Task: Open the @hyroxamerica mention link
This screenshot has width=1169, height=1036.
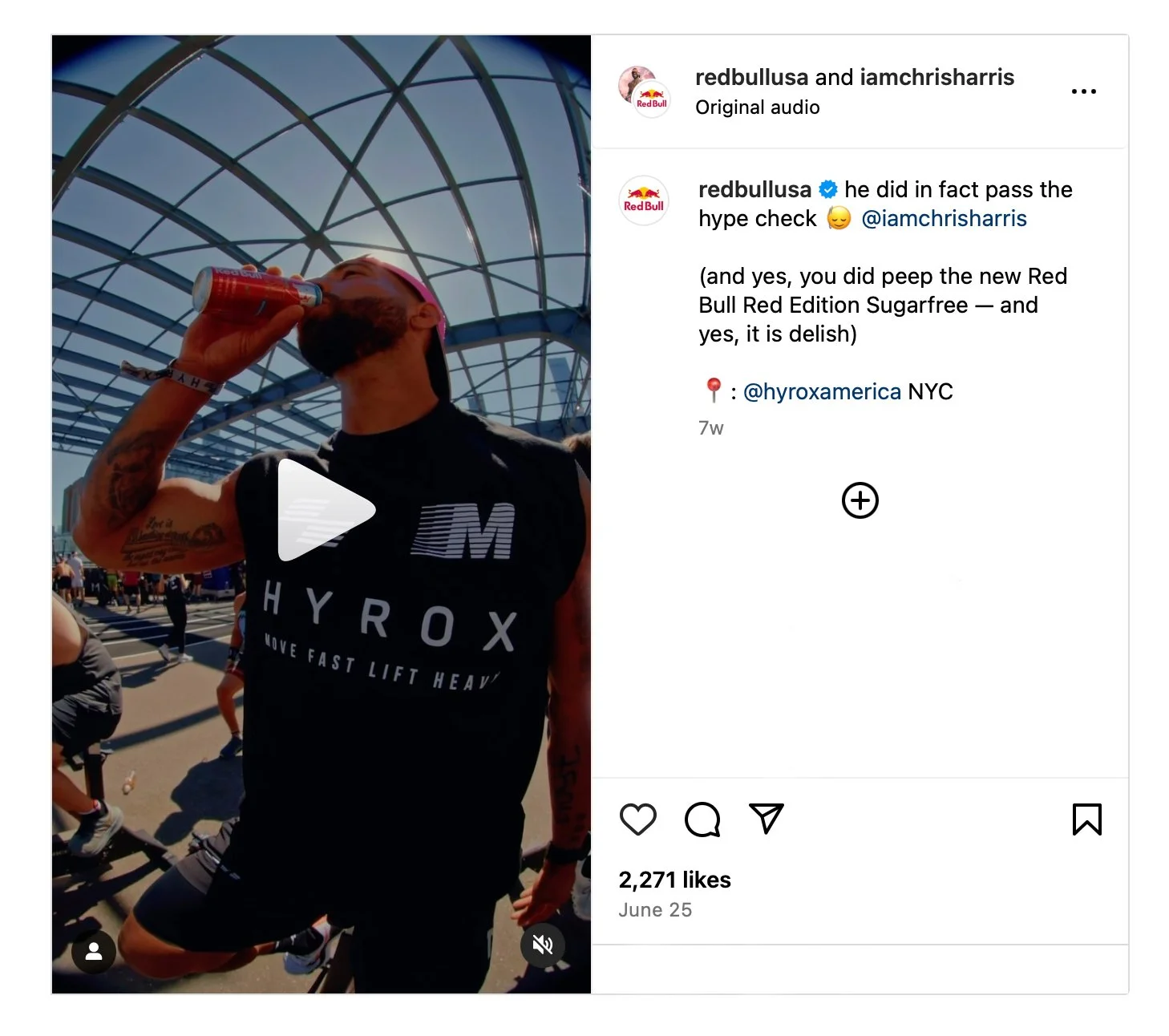Action: click(822, 391)
